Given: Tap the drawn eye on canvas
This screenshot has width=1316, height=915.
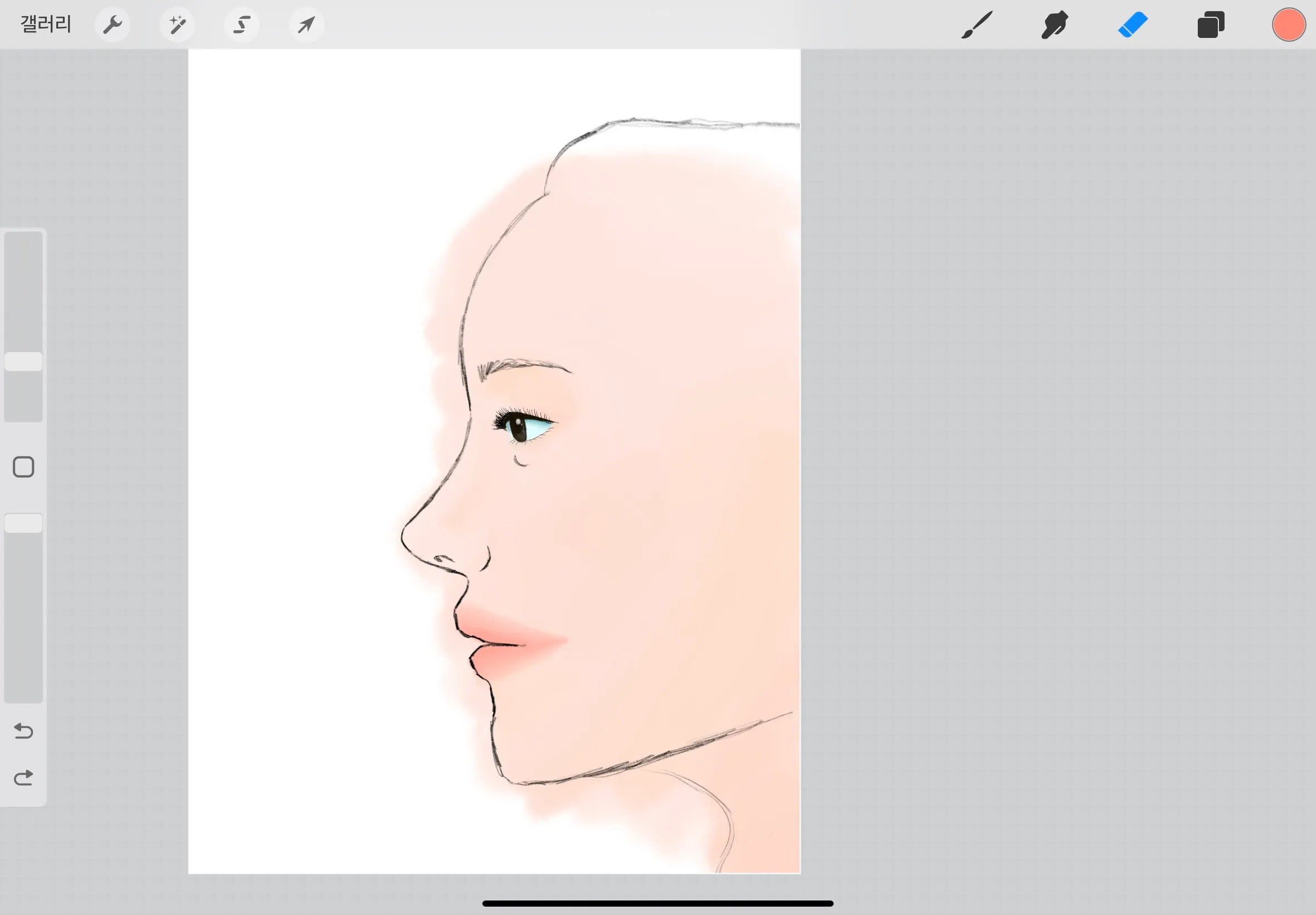Looking at the screenshot, I should click(522, 425).
